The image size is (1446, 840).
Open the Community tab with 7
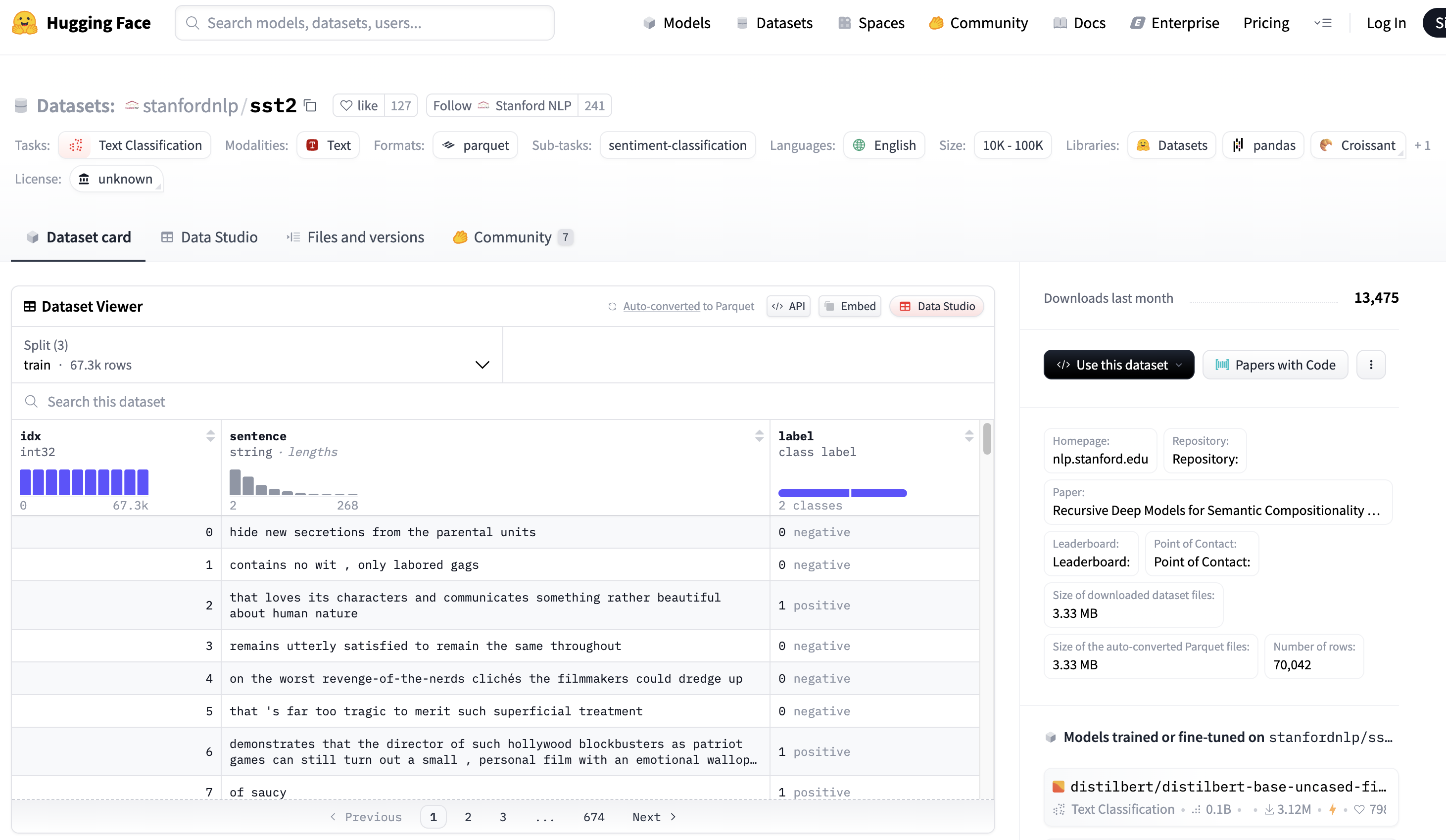[x=512, y=237]
